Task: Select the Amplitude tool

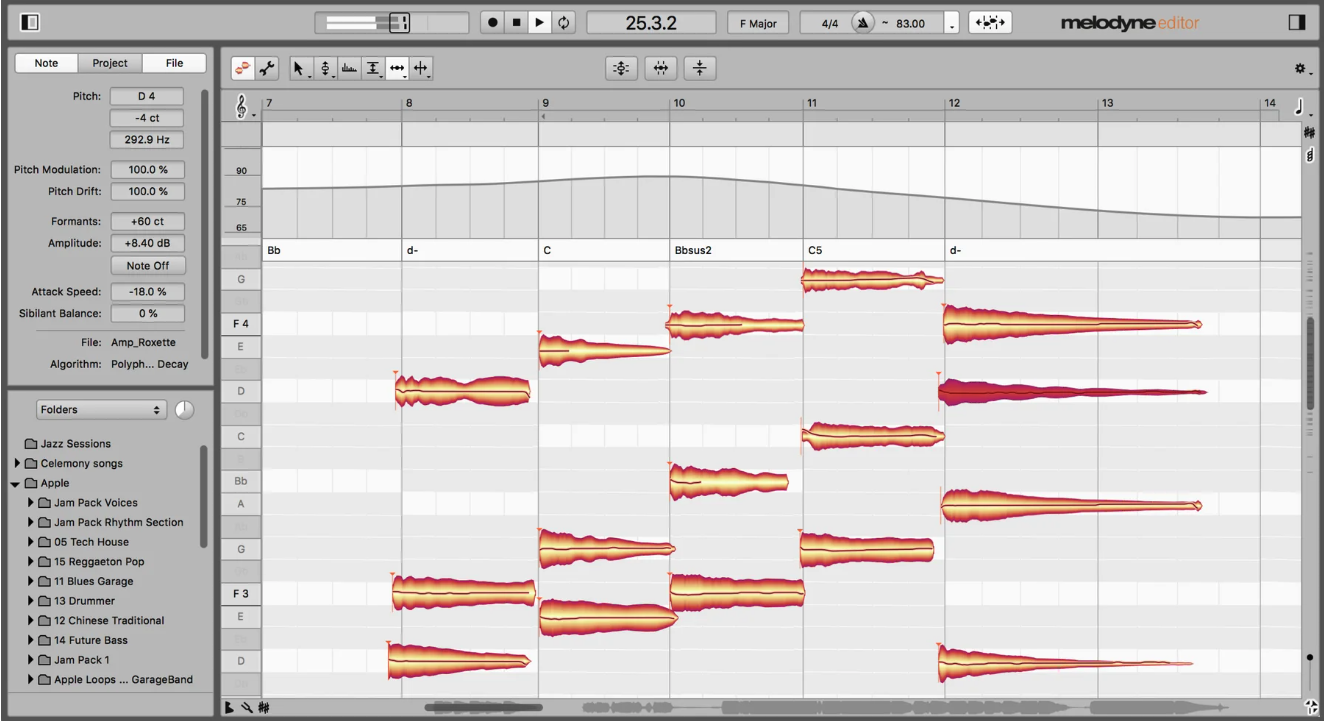Action: click(373, 68)
